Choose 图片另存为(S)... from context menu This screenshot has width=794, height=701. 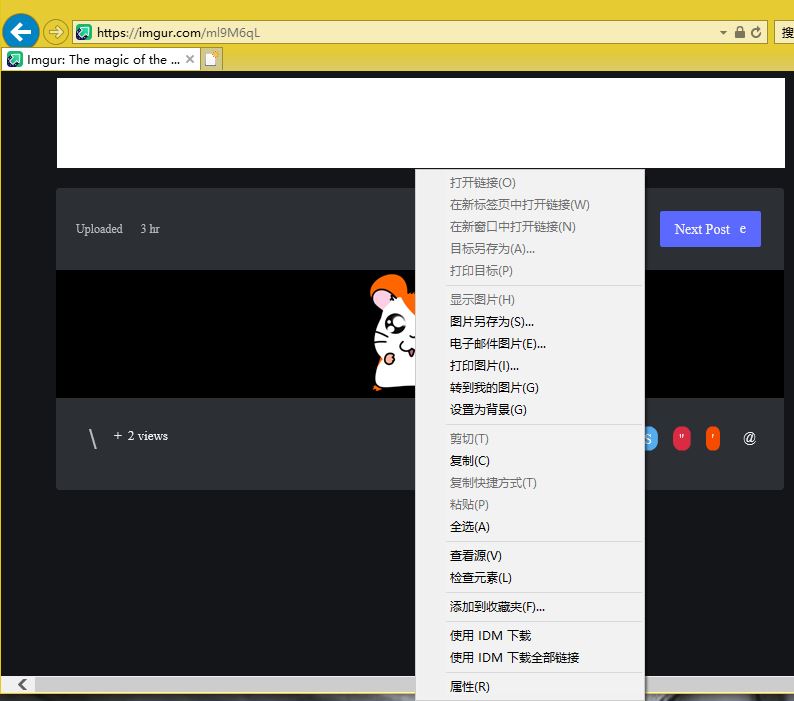(530, 322)
